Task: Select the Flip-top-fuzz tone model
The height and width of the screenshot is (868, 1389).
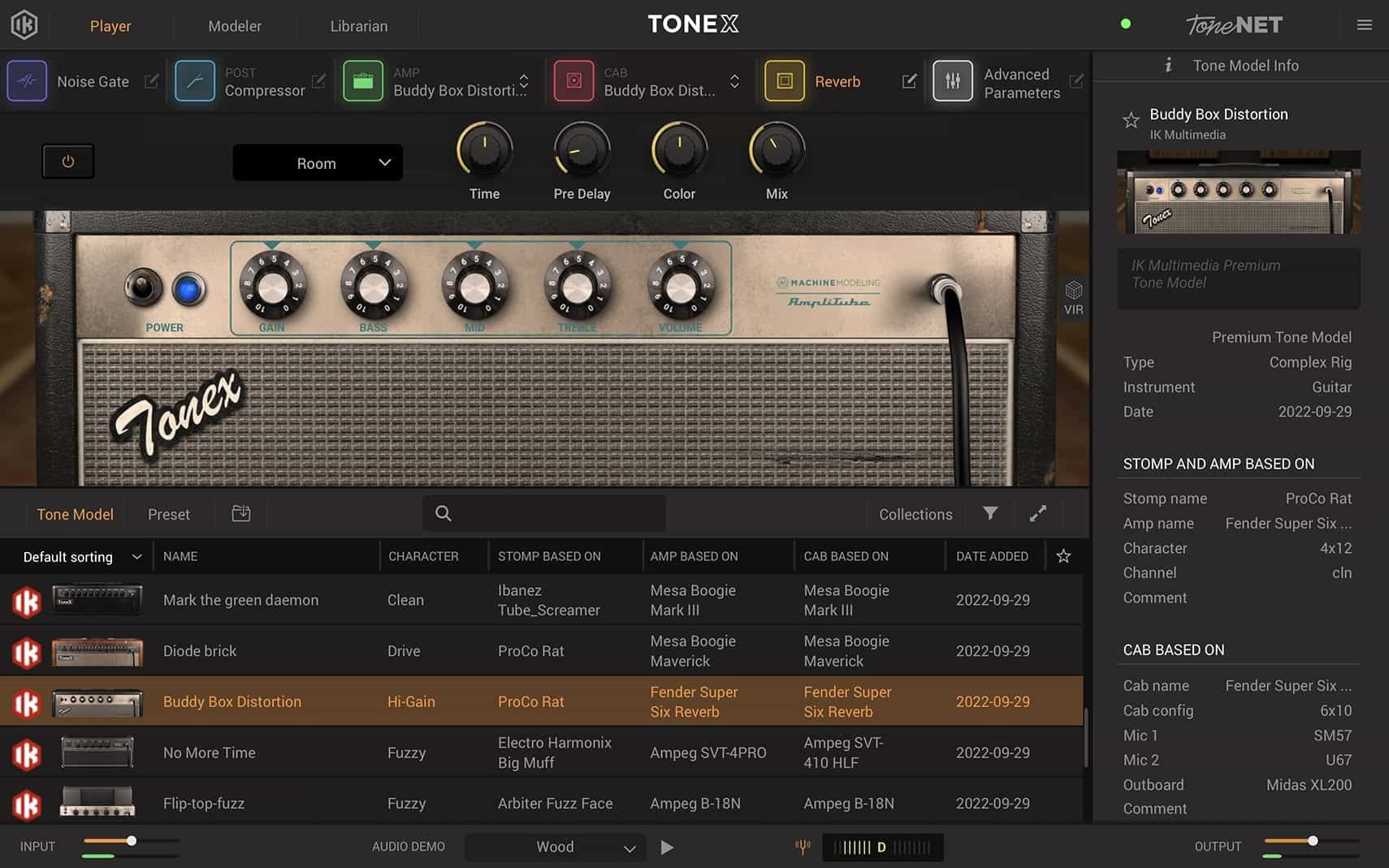Action: pyautogui.click(x=541, y=803)
